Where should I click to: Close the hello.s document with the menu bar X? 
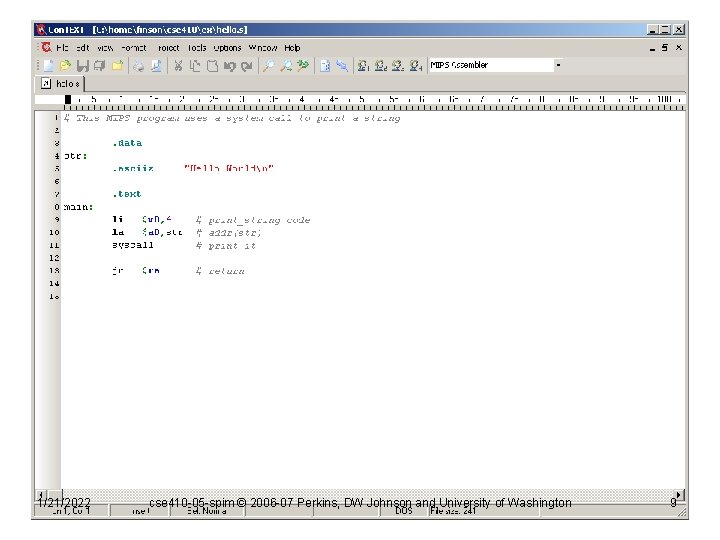click(679, 48)
